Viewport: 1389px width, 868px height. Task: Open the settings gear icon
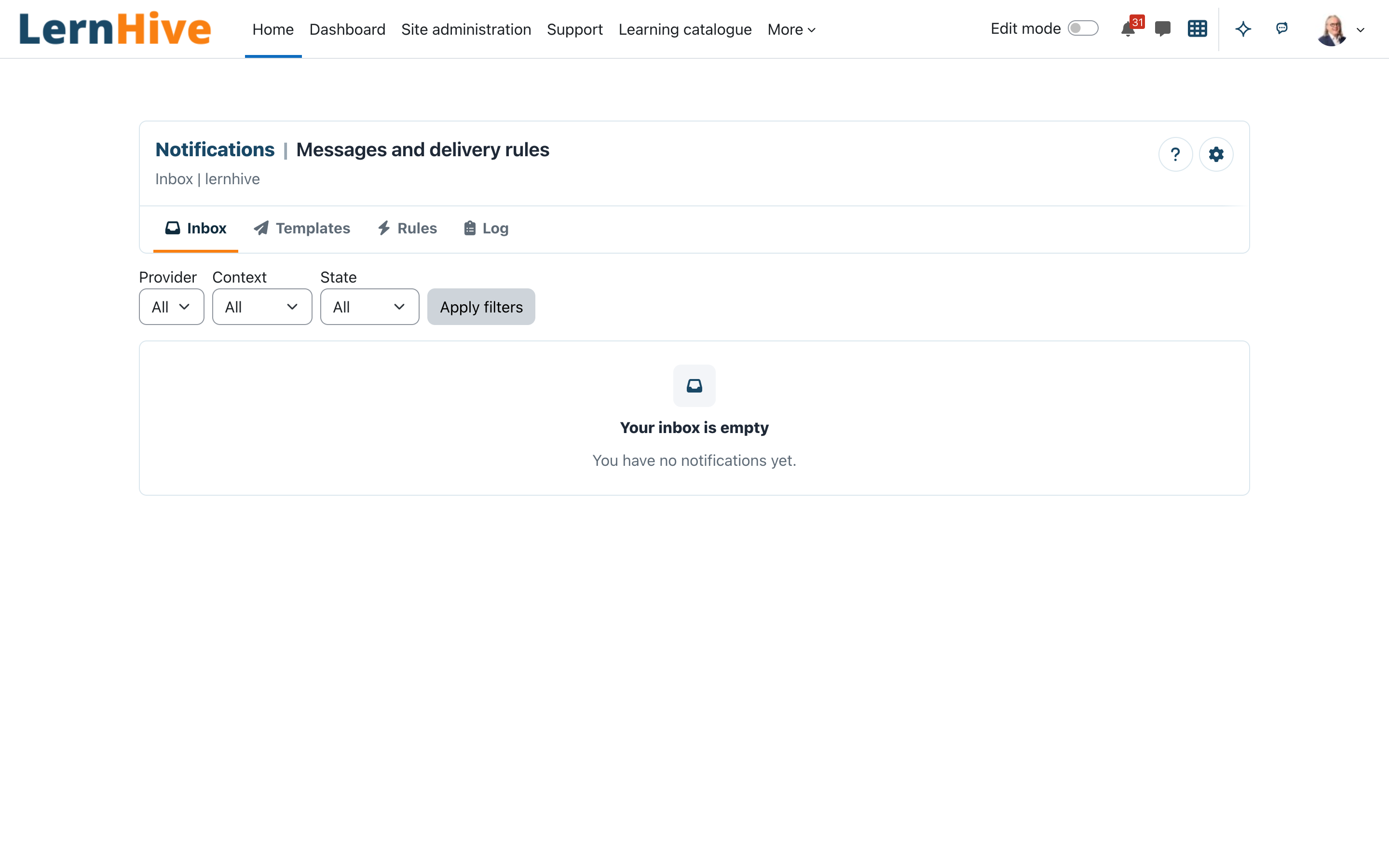pos(1216,154)
